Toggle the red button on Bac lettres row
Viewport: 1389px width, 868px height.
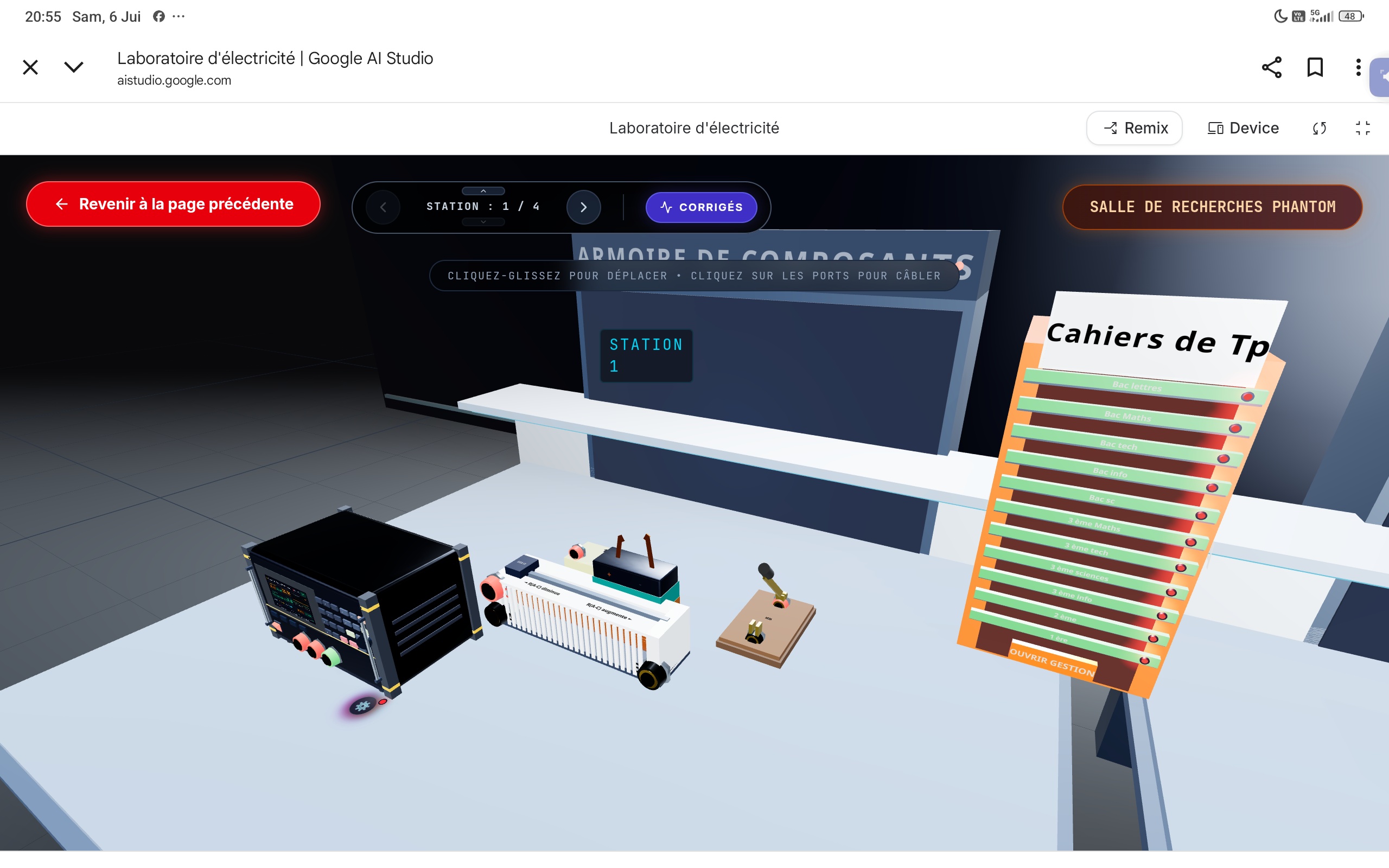pyautogui.click(x=1247, y=397)
